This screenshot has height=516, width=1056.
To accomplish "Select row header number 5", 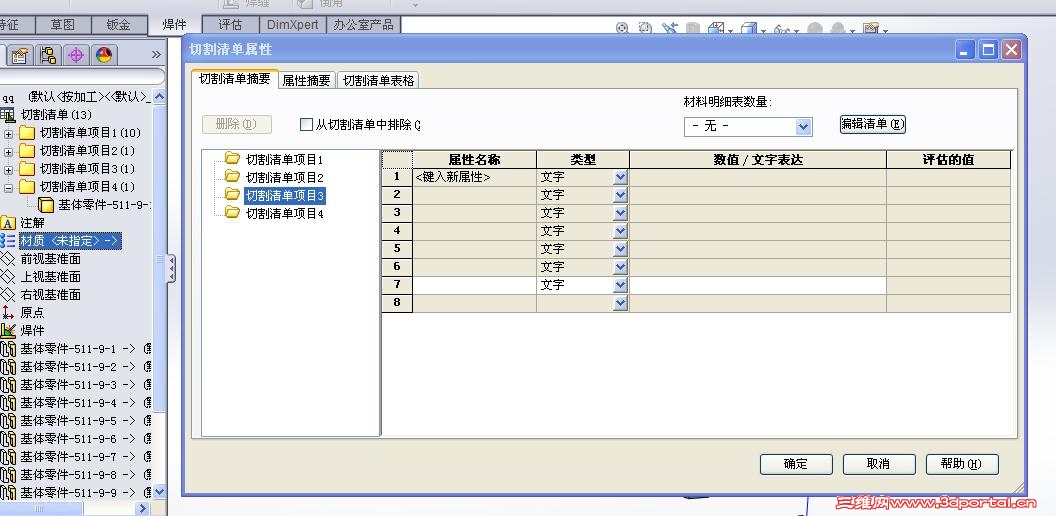I will [397, 249].
